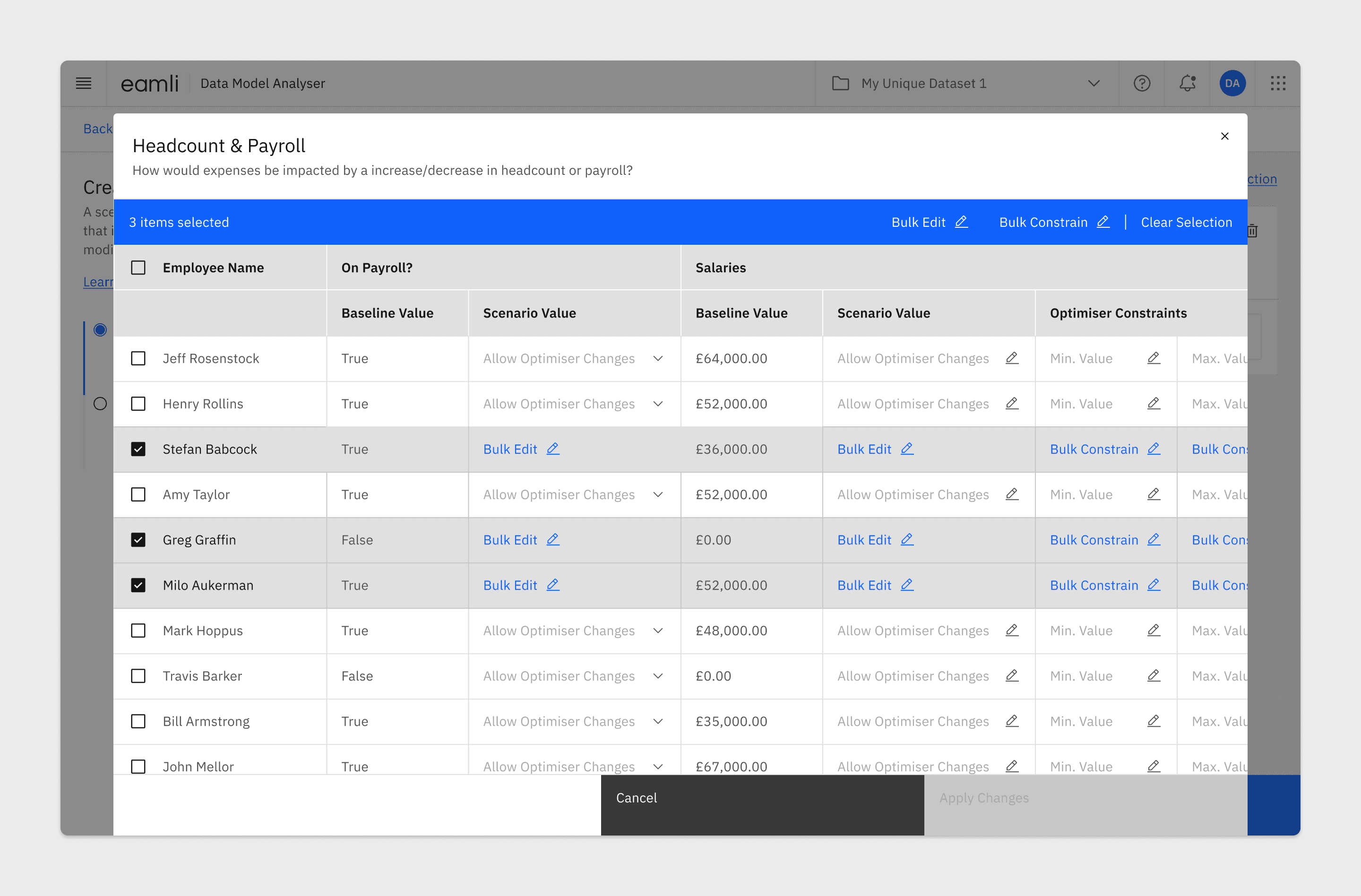Open the app switcher grid icon
Viewport: 1361px width, 896px height.
tap(1277, 84)
